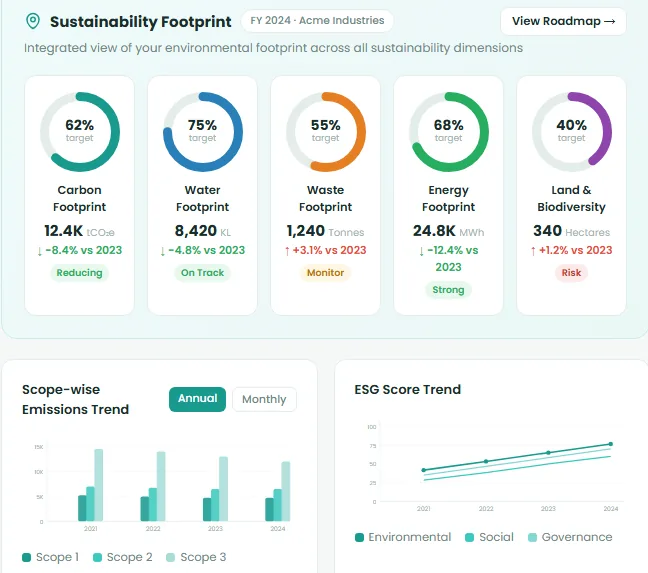Click the 2021 Scope 3 bar
648x573 pixels.
[99, 485]
